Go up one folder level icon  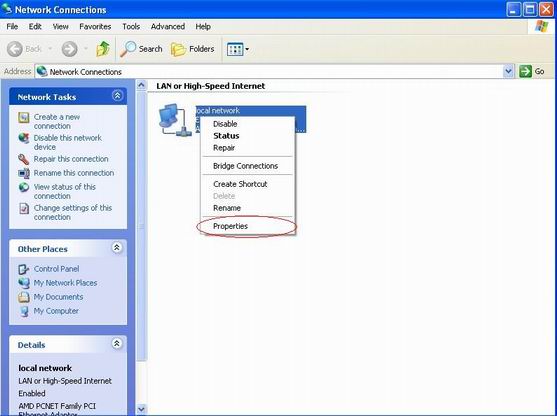[103, 49]
